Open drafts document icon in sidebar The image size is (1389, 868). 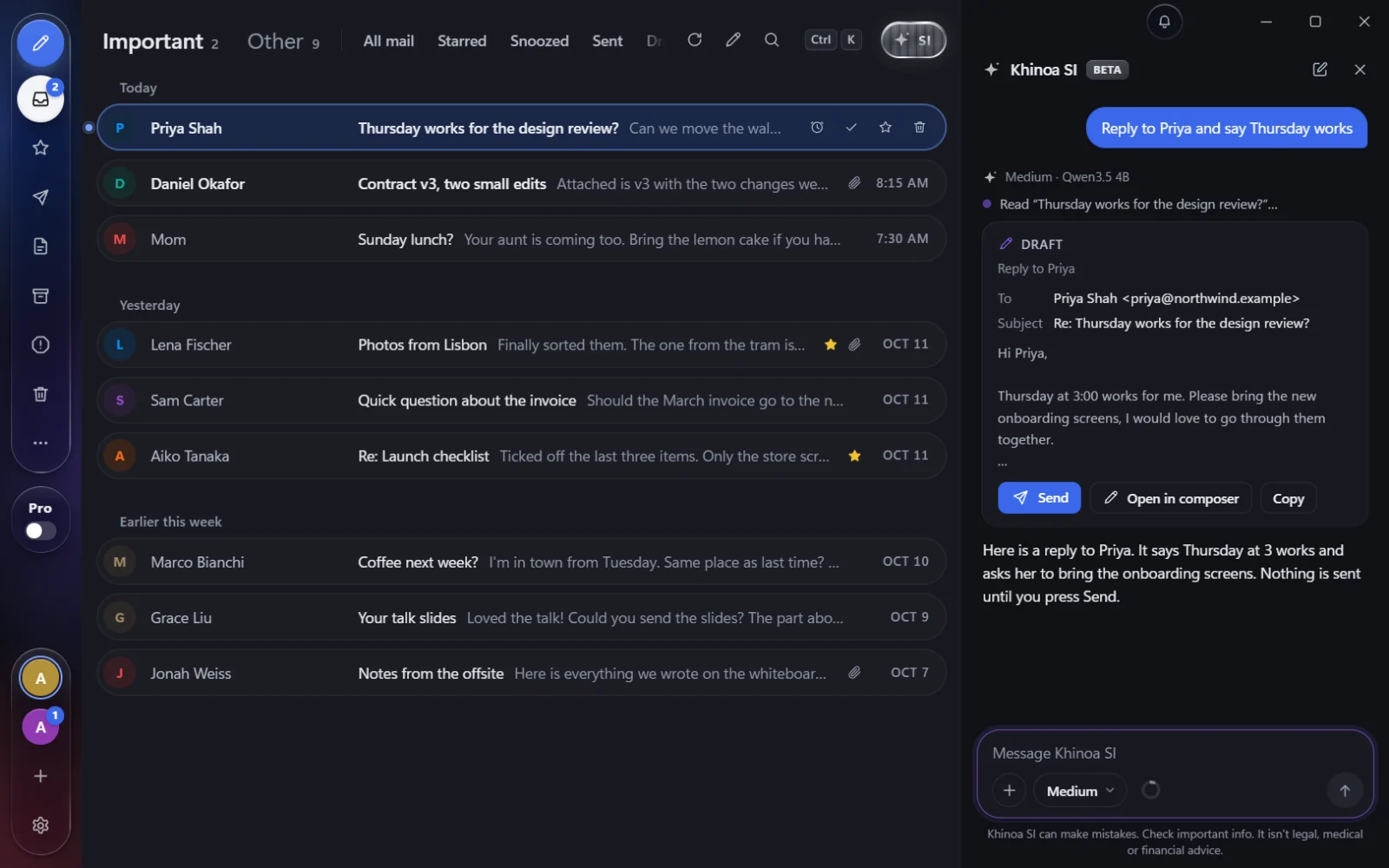tap(40, 247)
